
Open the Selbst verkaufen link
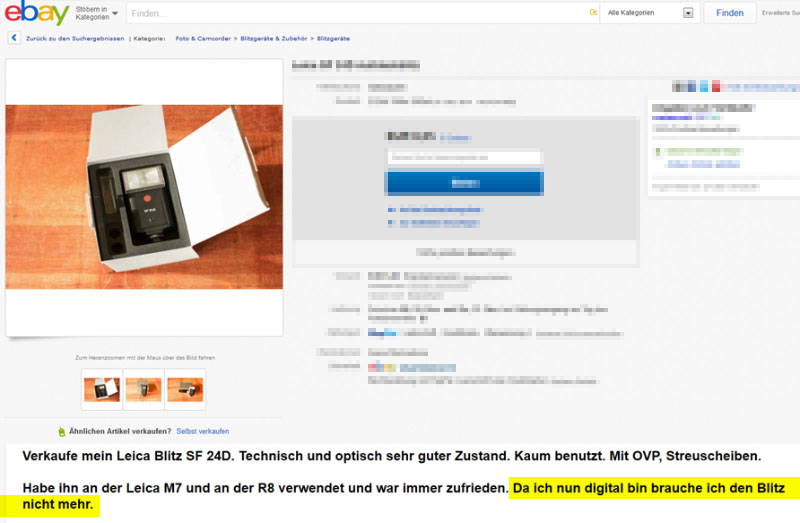click(x=203, y=431)
